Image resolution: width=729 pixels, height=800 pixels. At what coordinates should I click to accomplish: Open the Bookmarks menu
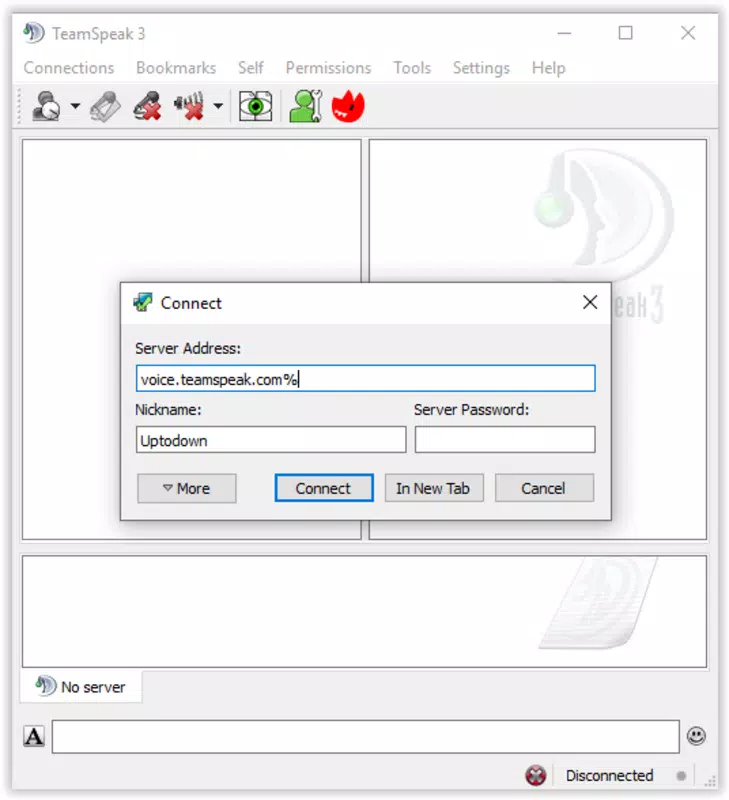176,68
